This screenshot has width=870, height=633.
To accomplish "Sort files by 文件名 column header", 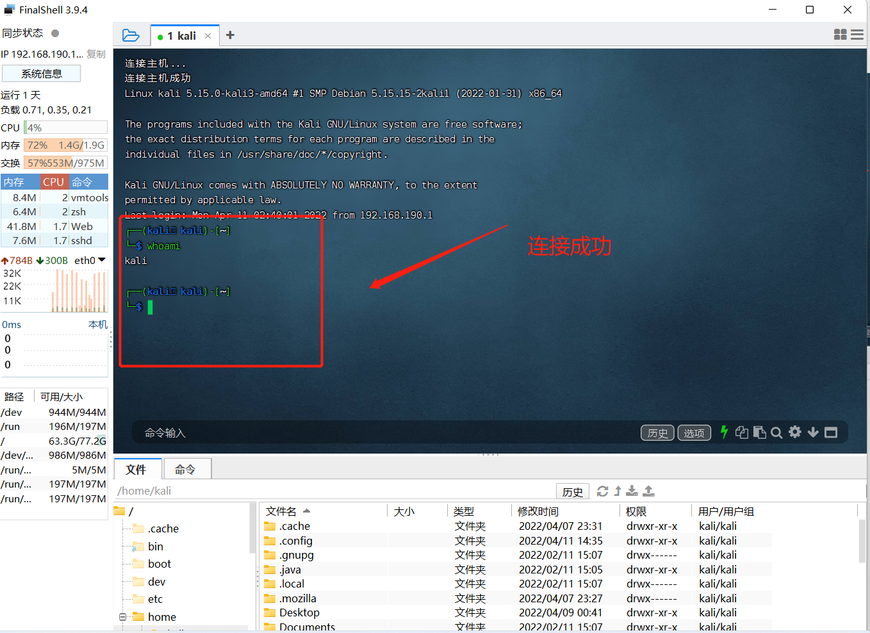I will pos(323,511).
